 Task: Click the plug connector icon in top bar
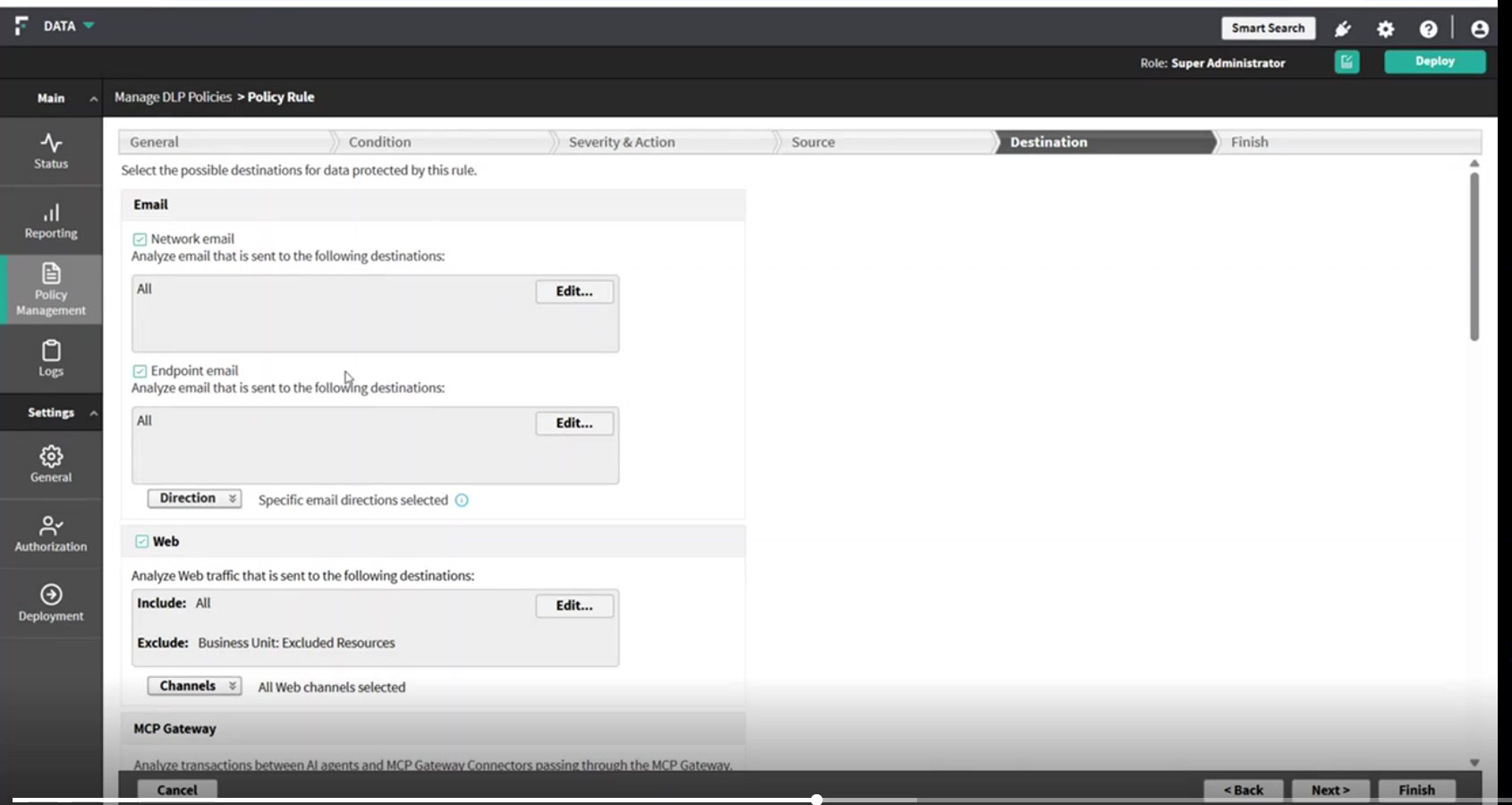(x=1343, y=29)
